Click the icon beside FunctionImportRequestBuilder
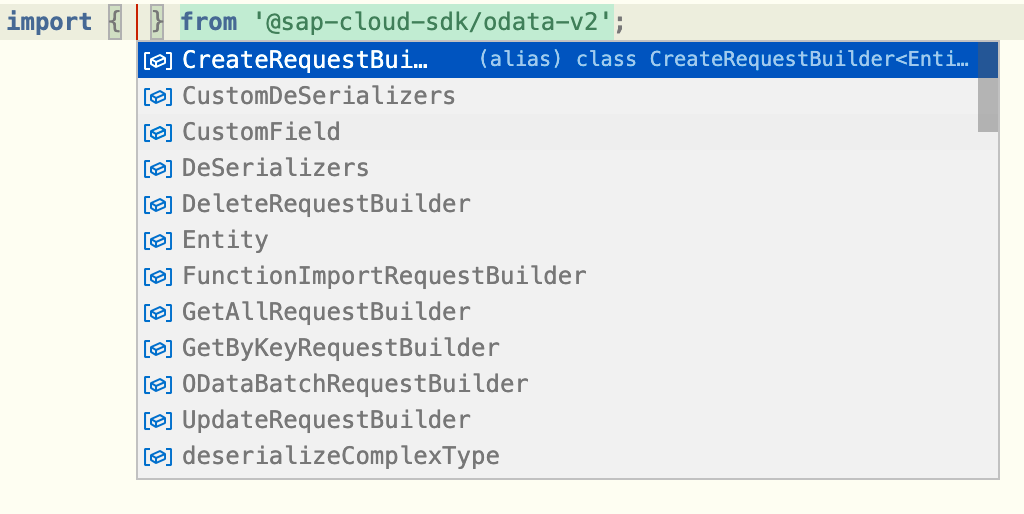This screenshot has height=514, width=1024. [x=158, y=276]
